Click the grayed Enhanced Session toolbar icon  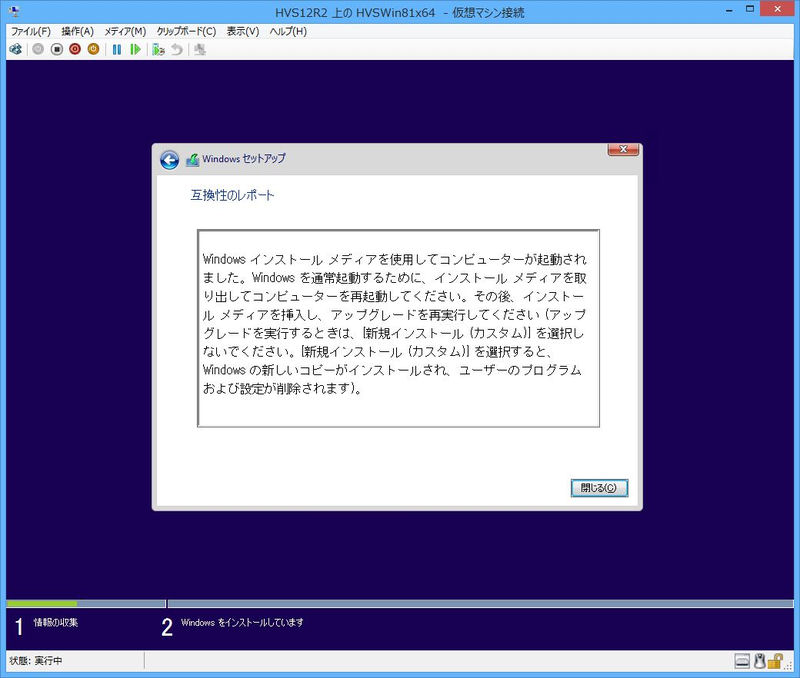click(200, 49)
